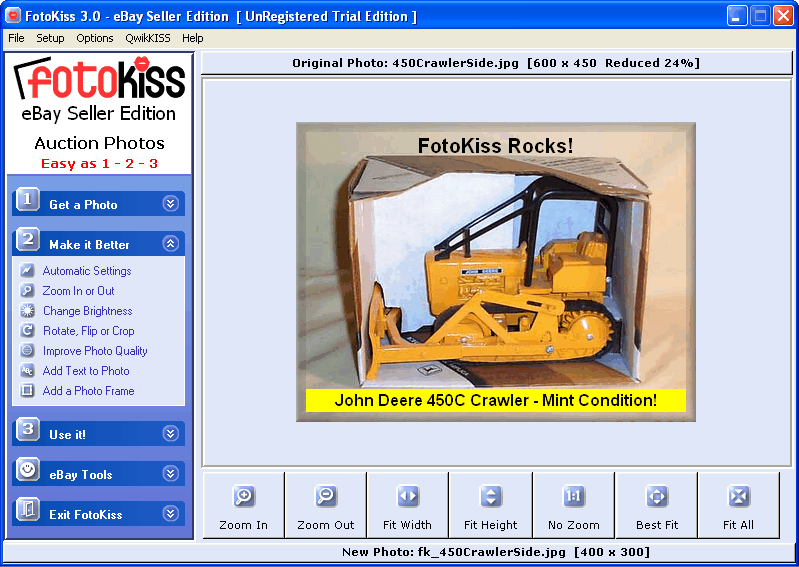Screen dimensions: 799x567
Task: Open the Rotate, Flip or Crop link
Action: 89,331
